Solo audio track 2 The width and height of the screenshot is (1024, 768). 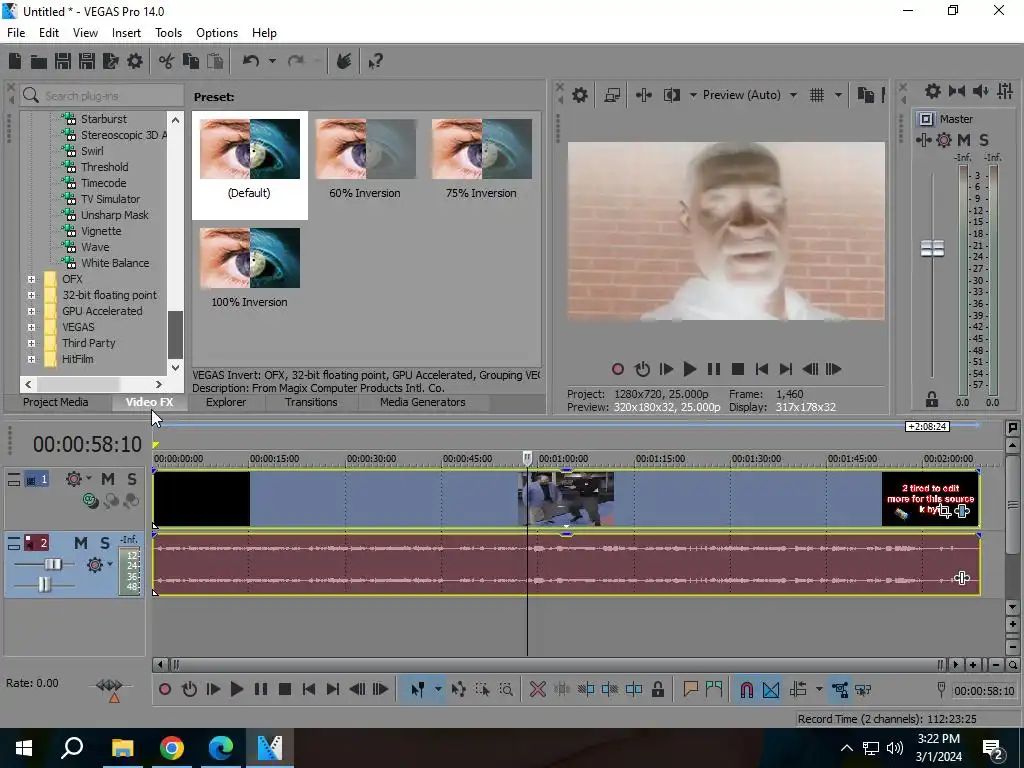tap(104, 543)
